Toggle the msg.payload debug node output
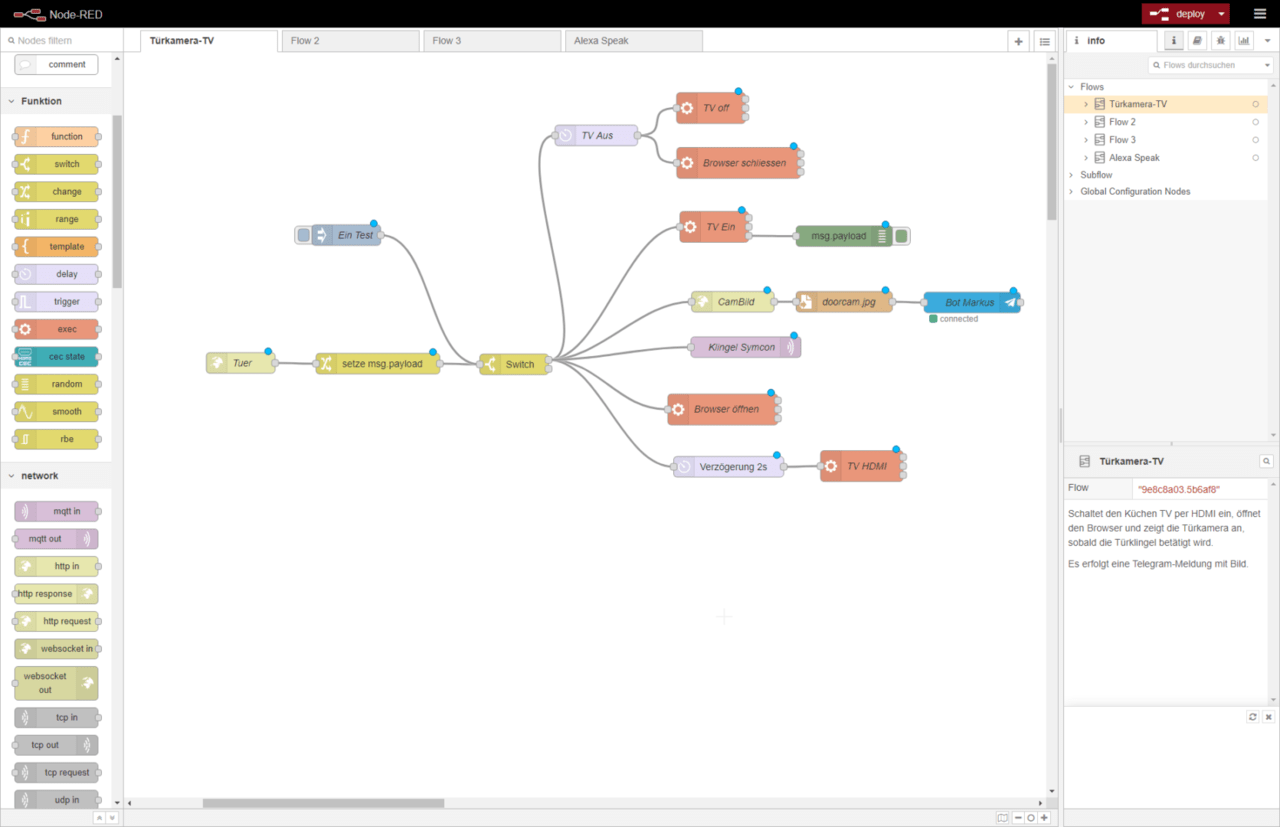Screen dimensions: 1280x827 coord(901,236)
